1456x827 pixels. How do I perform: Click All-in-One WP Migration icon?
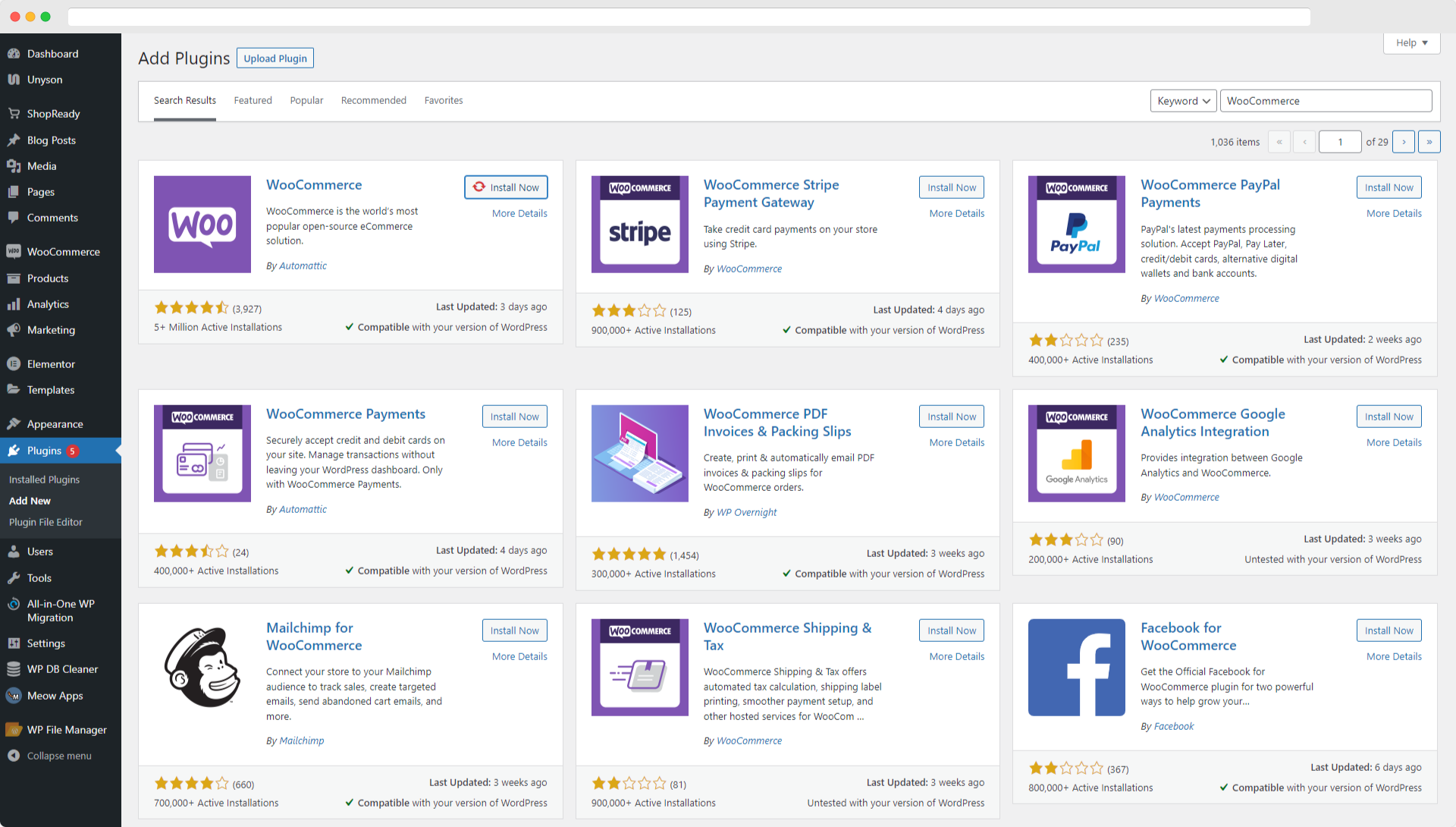point(14,604)
